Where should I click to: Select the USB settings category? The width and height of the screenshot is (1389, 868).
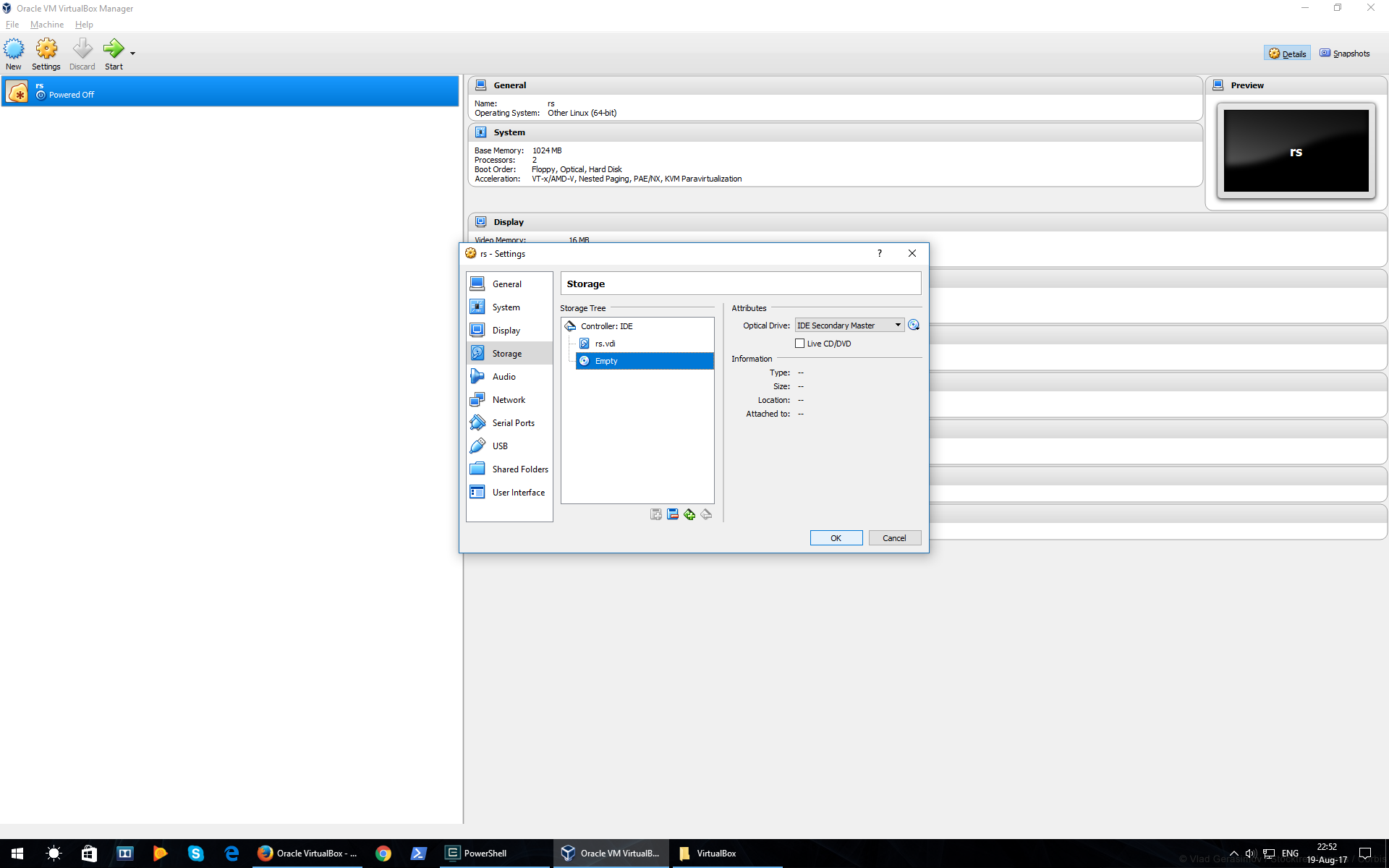point(500,446)
